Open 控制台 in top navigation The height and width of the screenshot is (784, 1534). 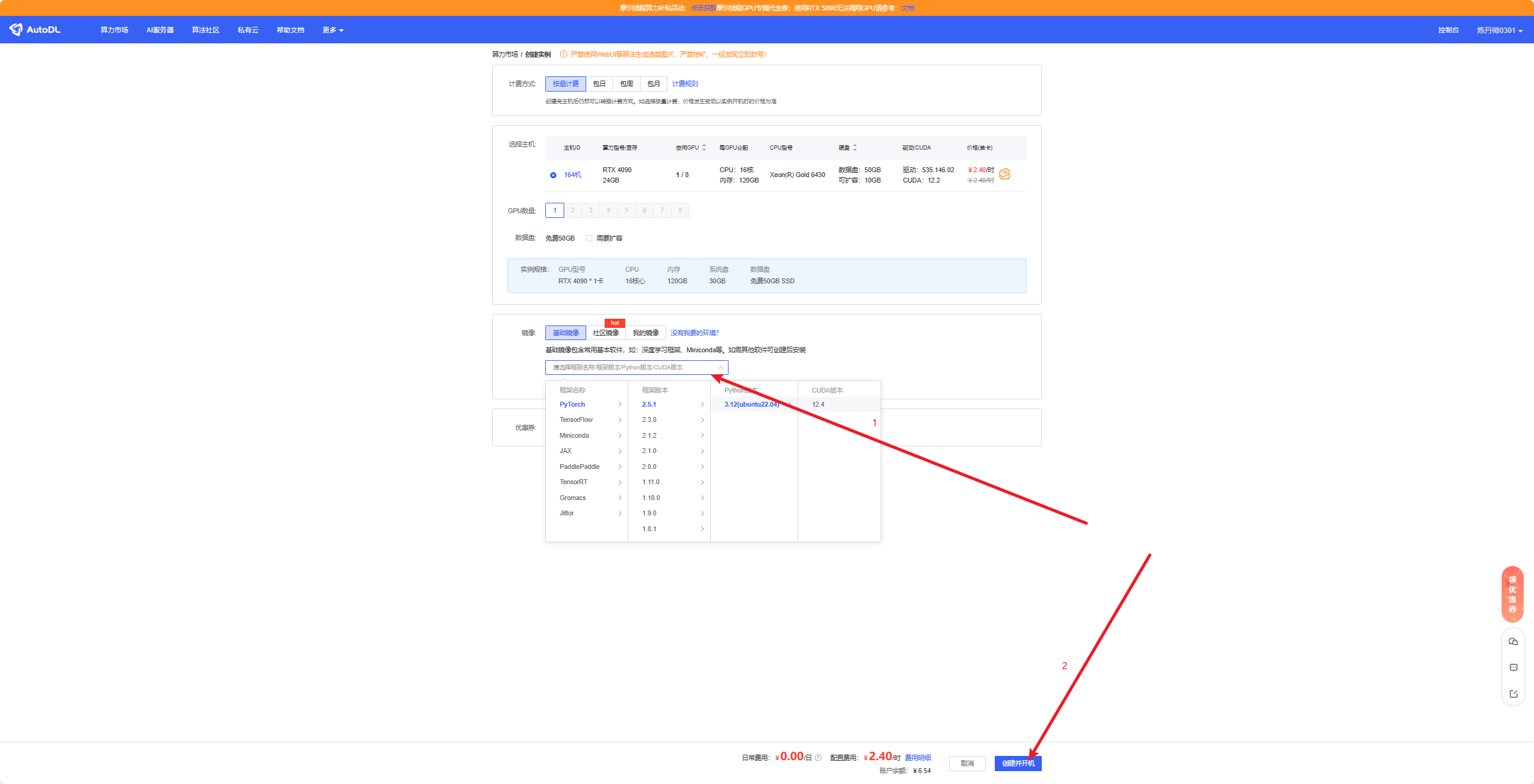(1448, 30)
